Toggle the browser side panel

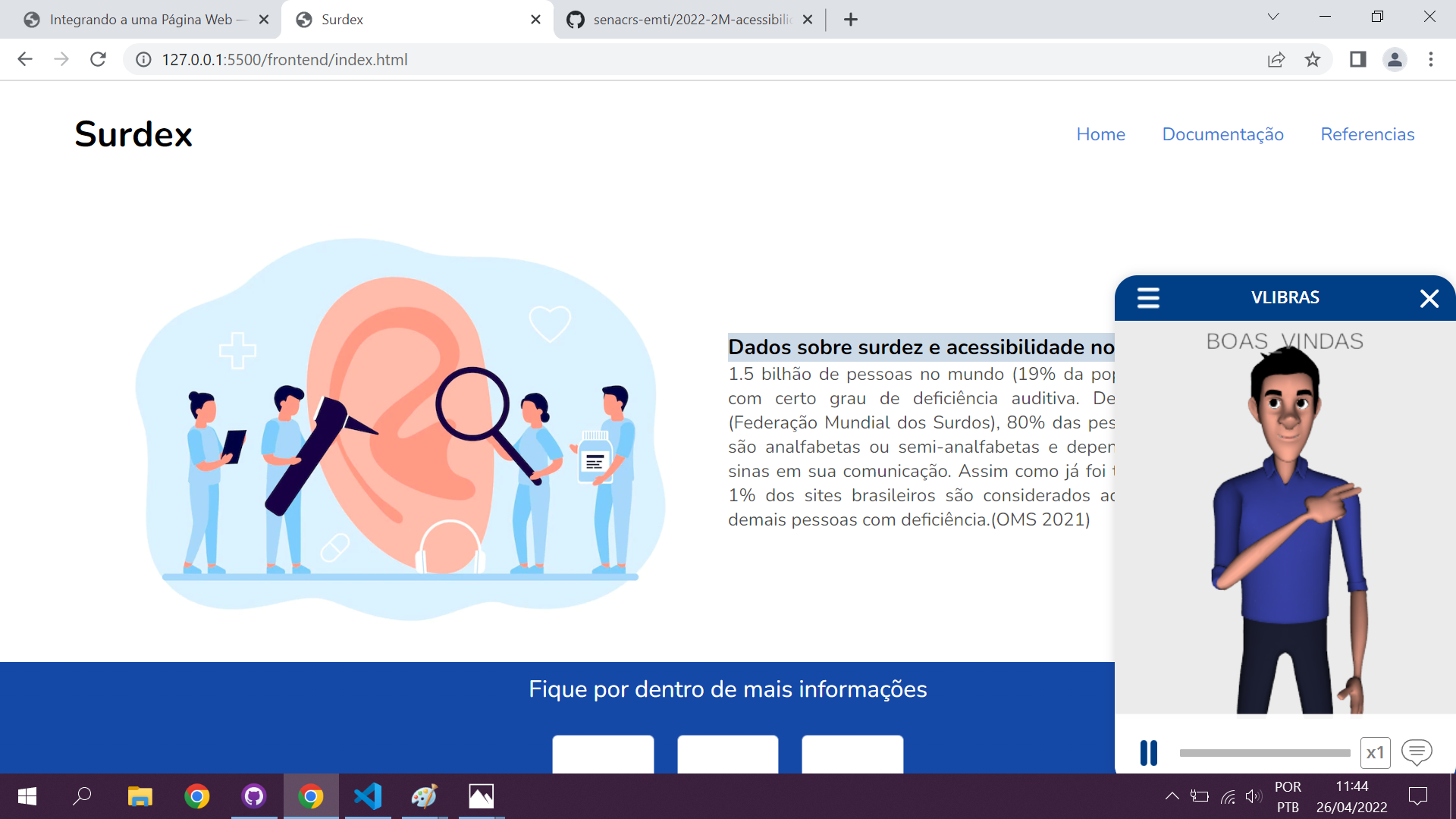click(x=1357, y=60)
